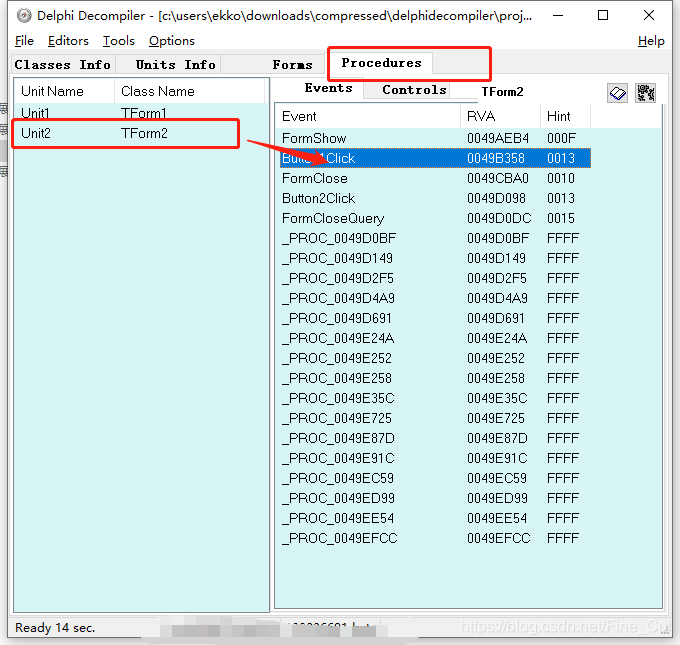Close the Delphi Decompiler window

(x=649, y=16)
